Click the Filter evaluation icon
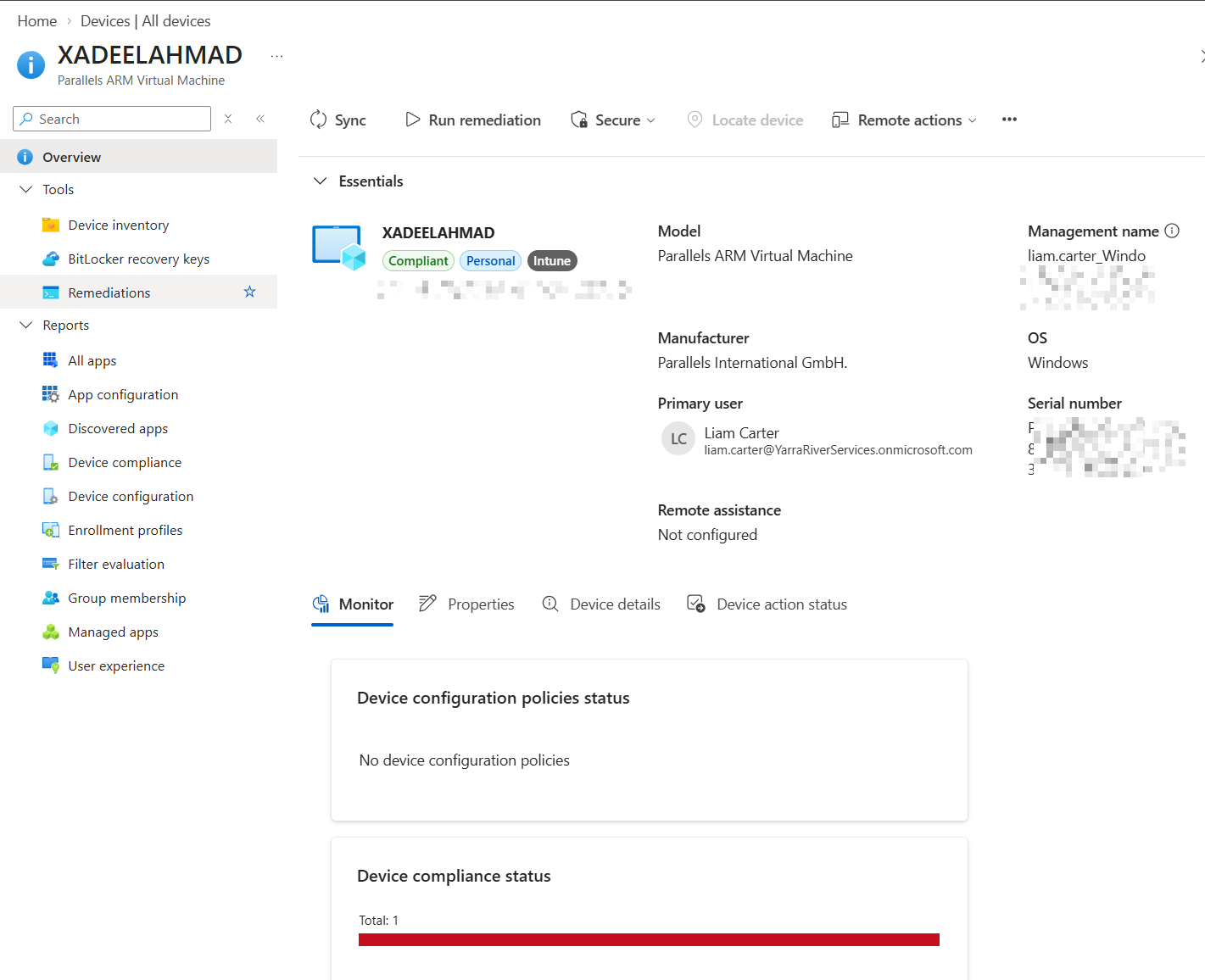This screenshot has width=1205, height=980. pyautogui.click(x=51, y=564)
